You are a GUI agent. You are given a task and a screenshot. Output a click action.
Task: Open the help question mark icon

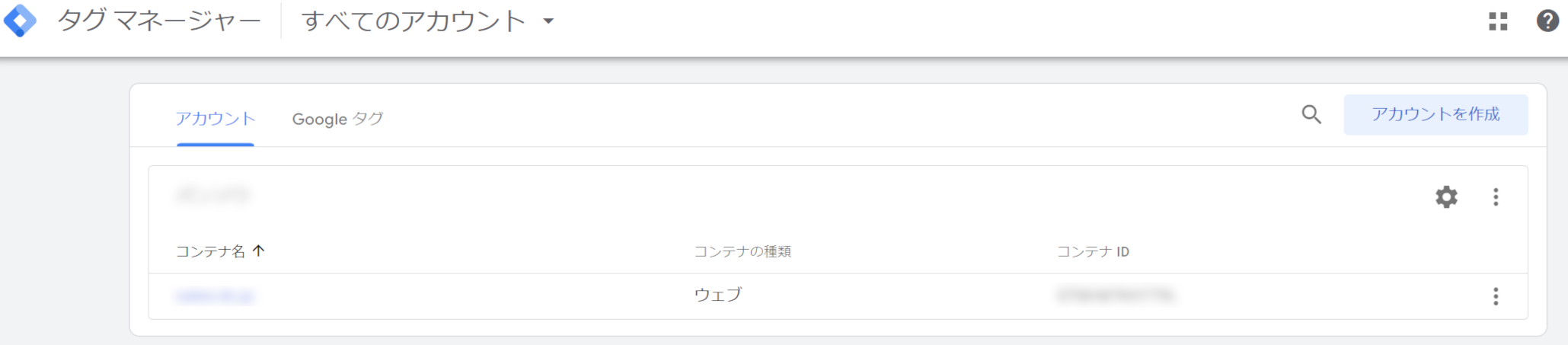[x=1547, y=21]
